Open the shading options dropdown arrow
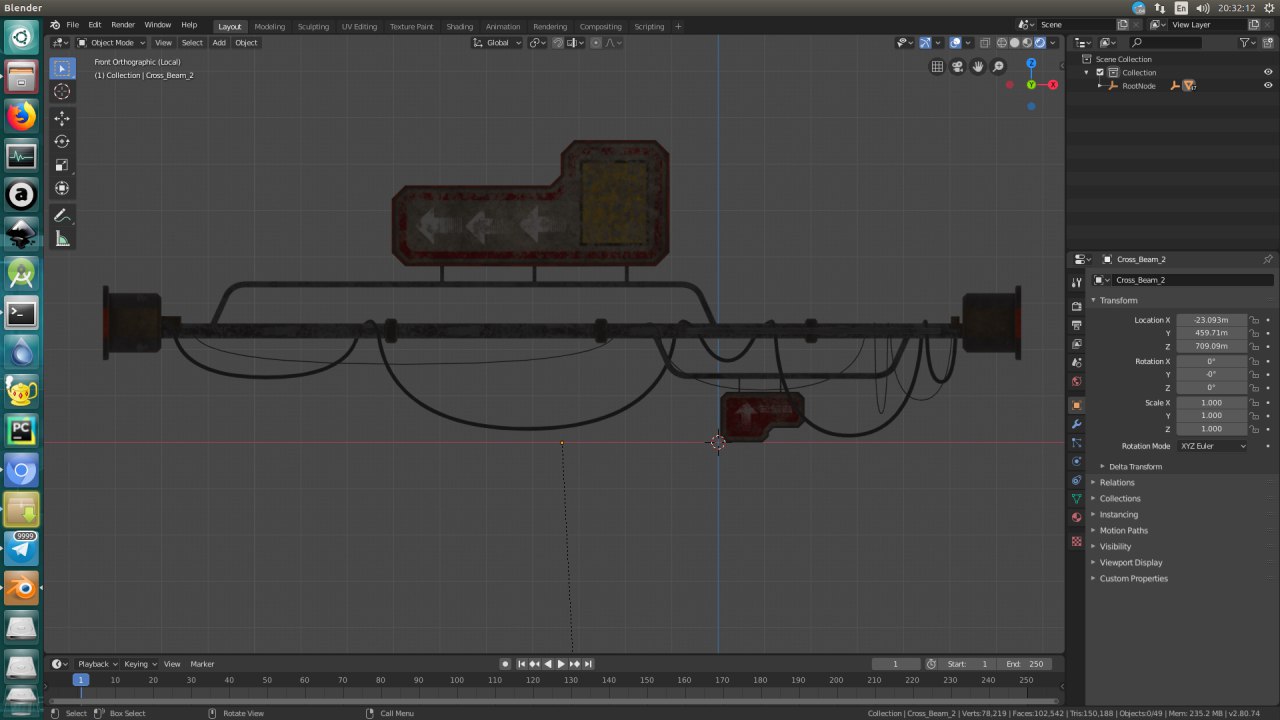The height and width of the screenshot is (720, 1280). 1053,42
